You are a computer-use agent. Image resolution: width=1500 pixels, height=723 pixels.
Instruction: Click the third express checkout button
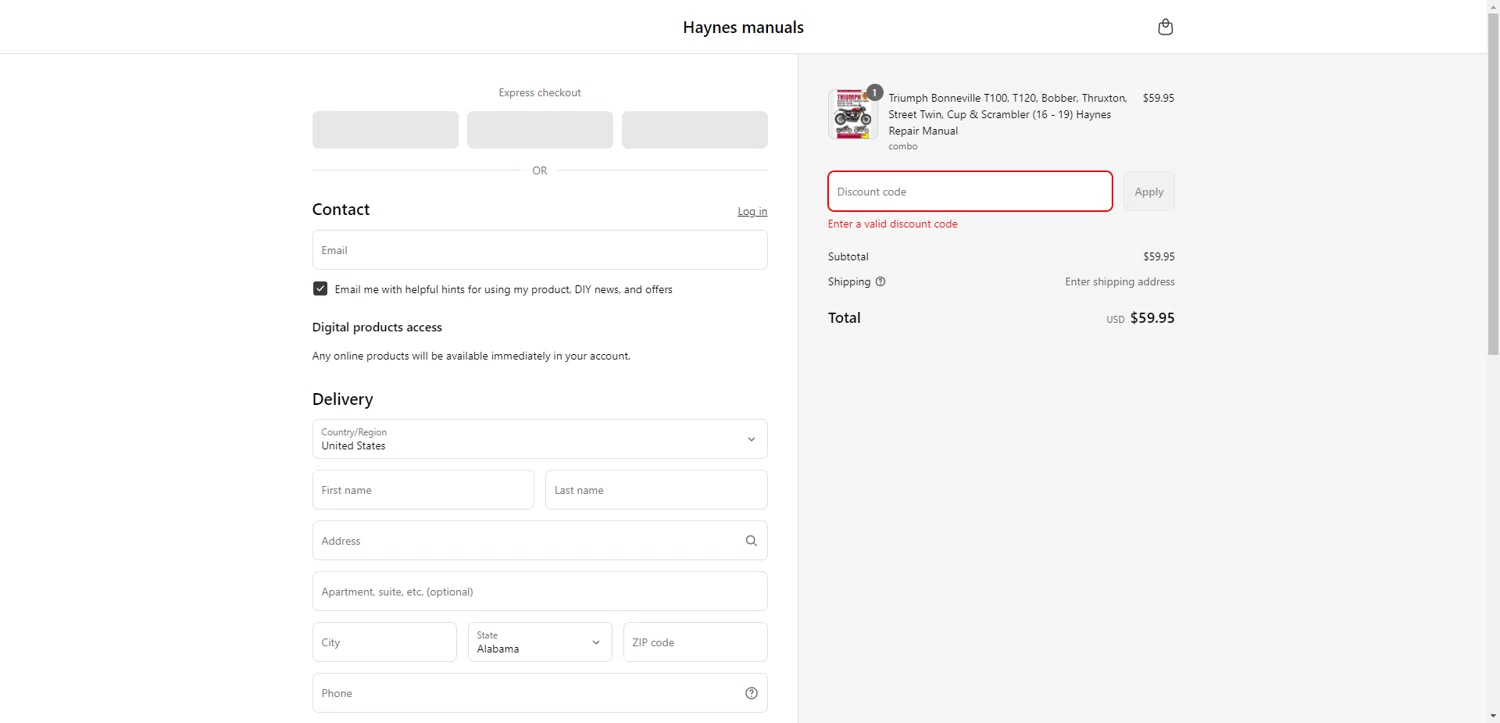point(695,130)
